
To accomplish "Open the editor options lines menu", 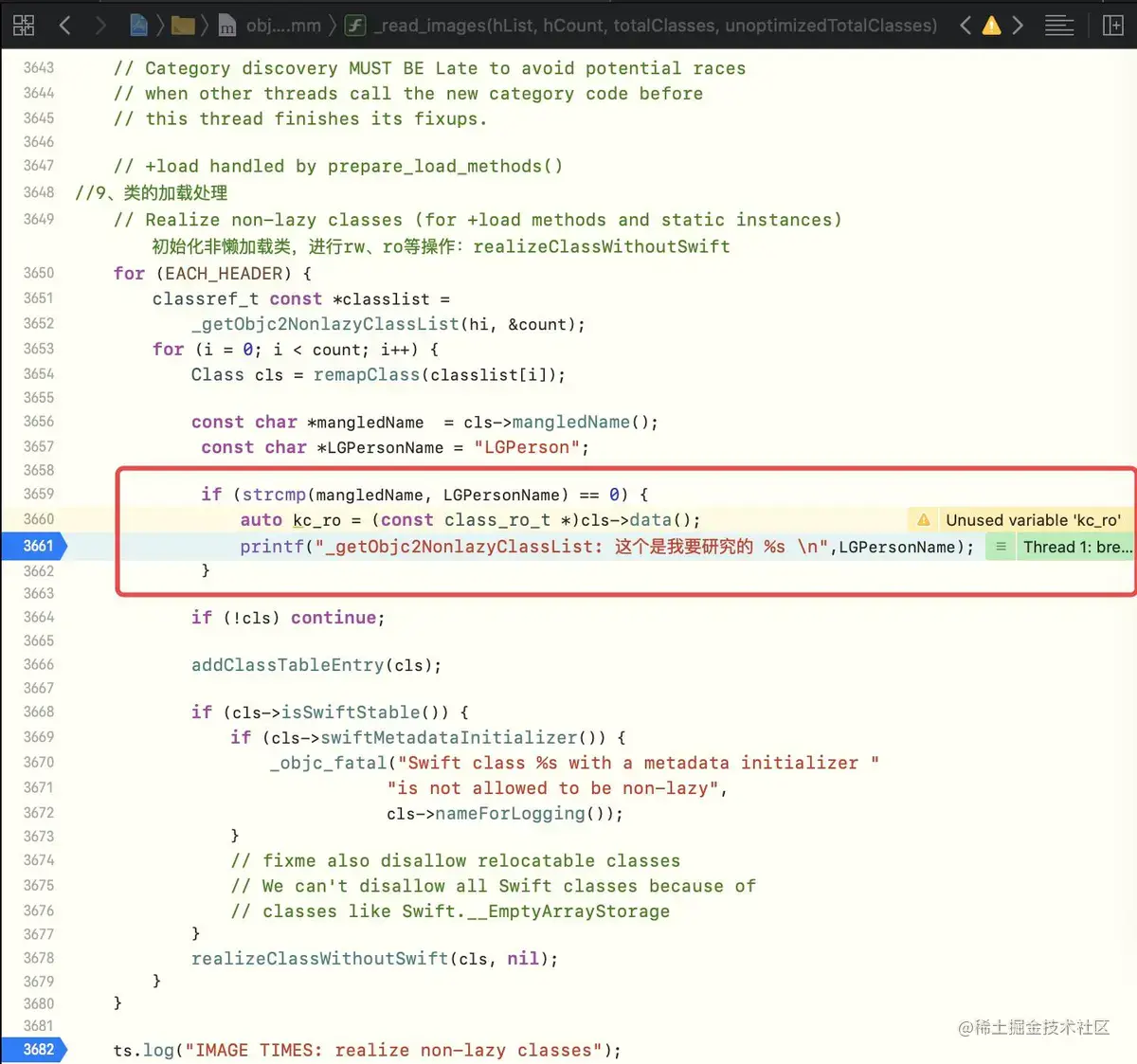I will click(1059, 26).
